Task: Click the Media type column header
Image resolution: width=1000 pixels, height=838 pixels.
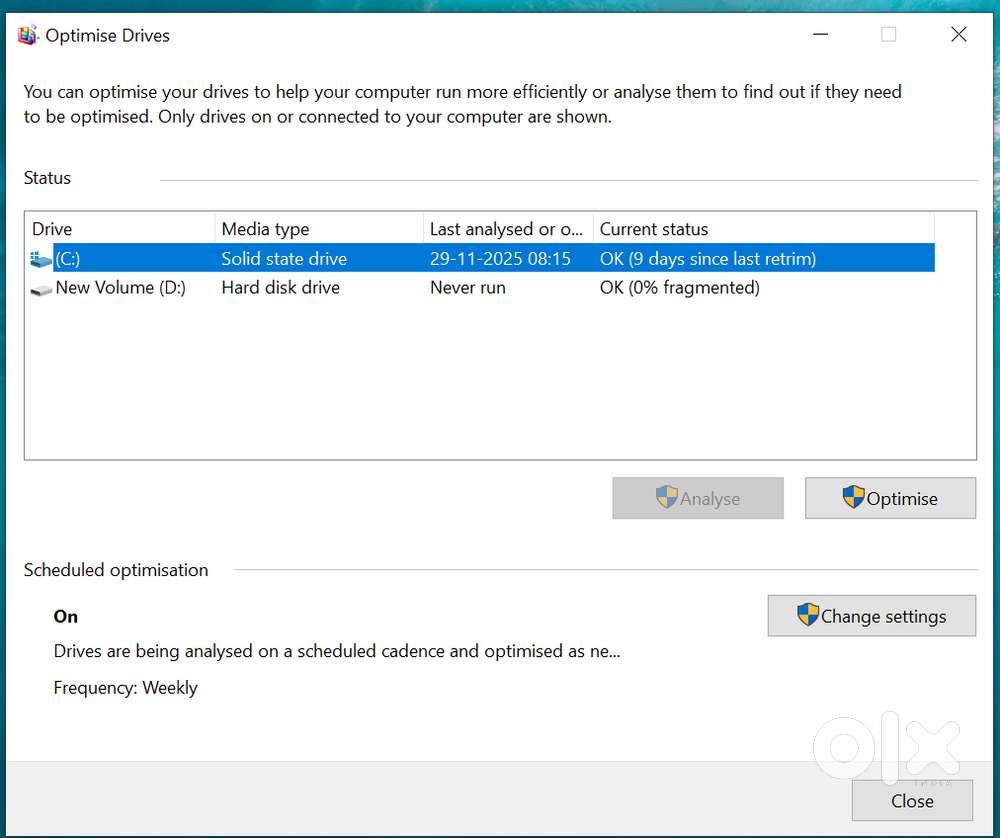Action: [318, 229]
